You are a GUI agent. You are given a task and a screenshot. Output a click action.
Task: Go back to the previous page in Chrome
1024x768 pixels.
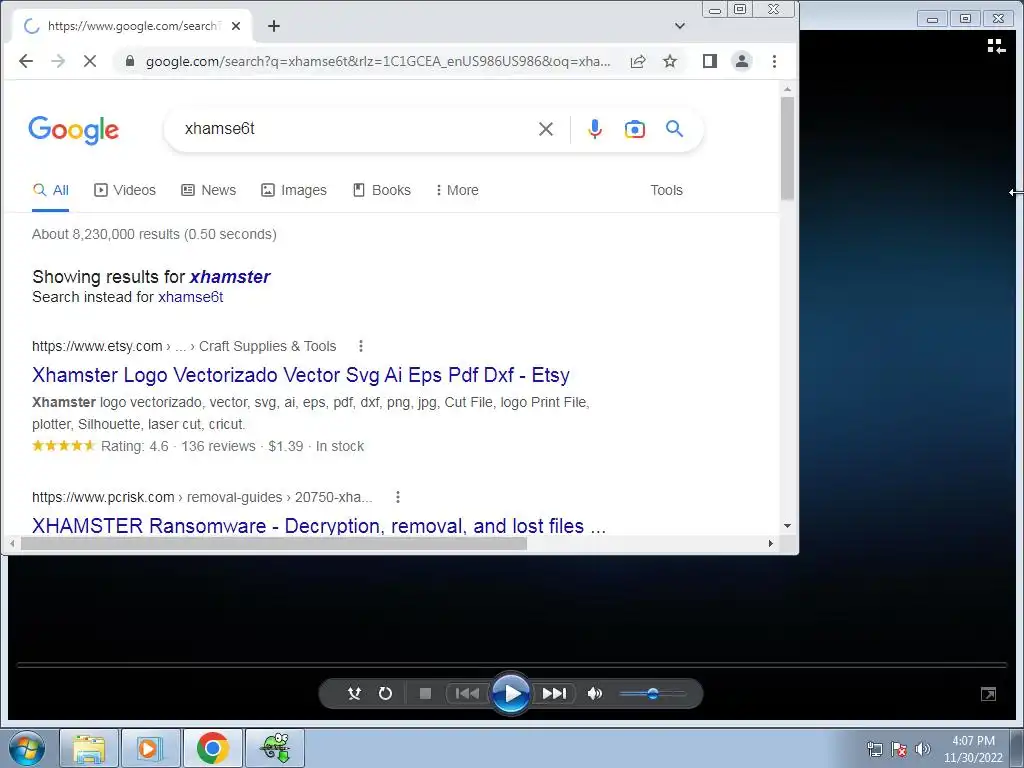pos(26,61)
